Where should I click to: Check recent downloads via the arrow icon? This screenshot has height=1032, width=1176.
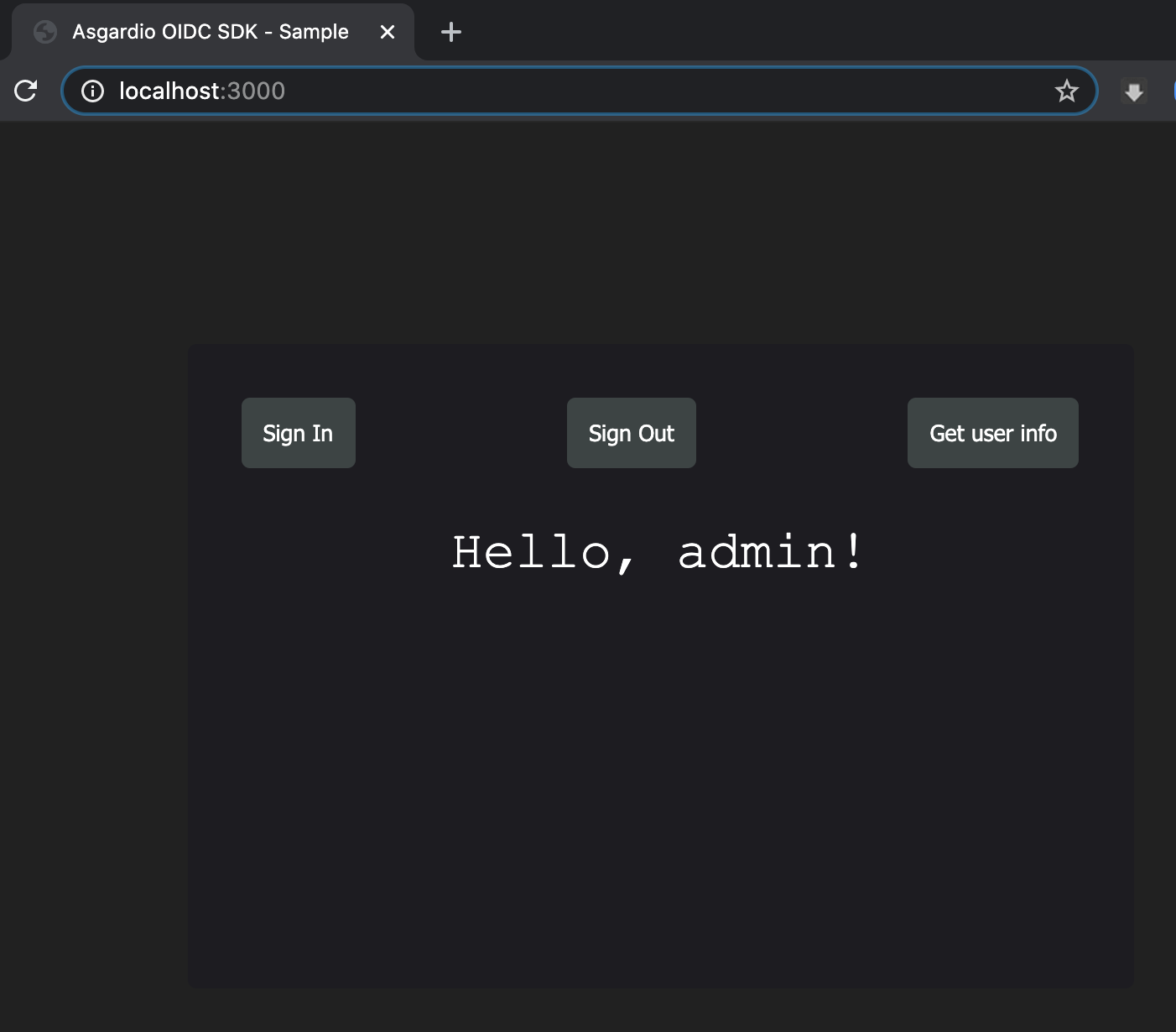click(x=1134, y=91)
